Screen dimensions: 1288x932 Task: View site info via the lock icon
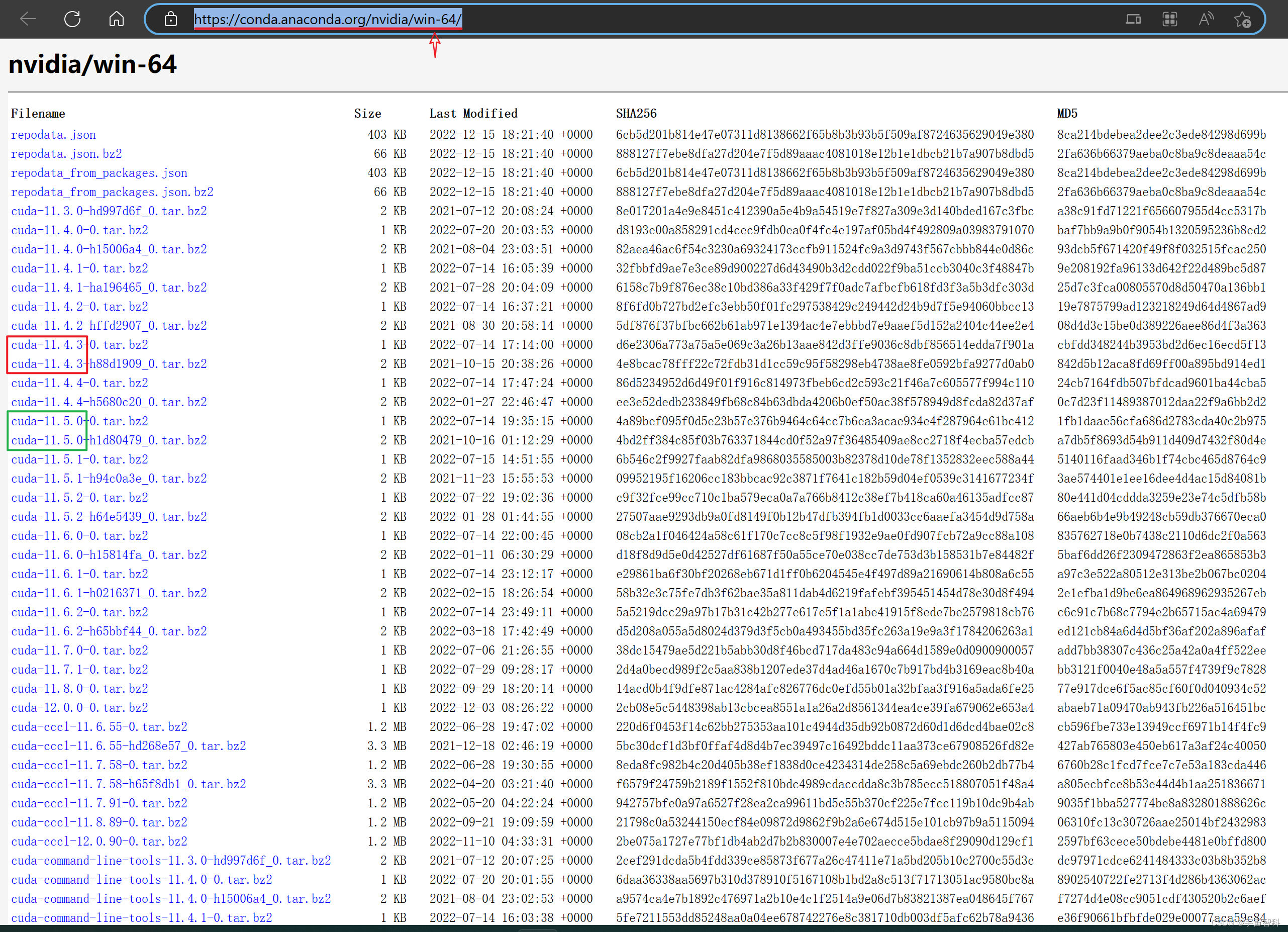pos(170,19)
